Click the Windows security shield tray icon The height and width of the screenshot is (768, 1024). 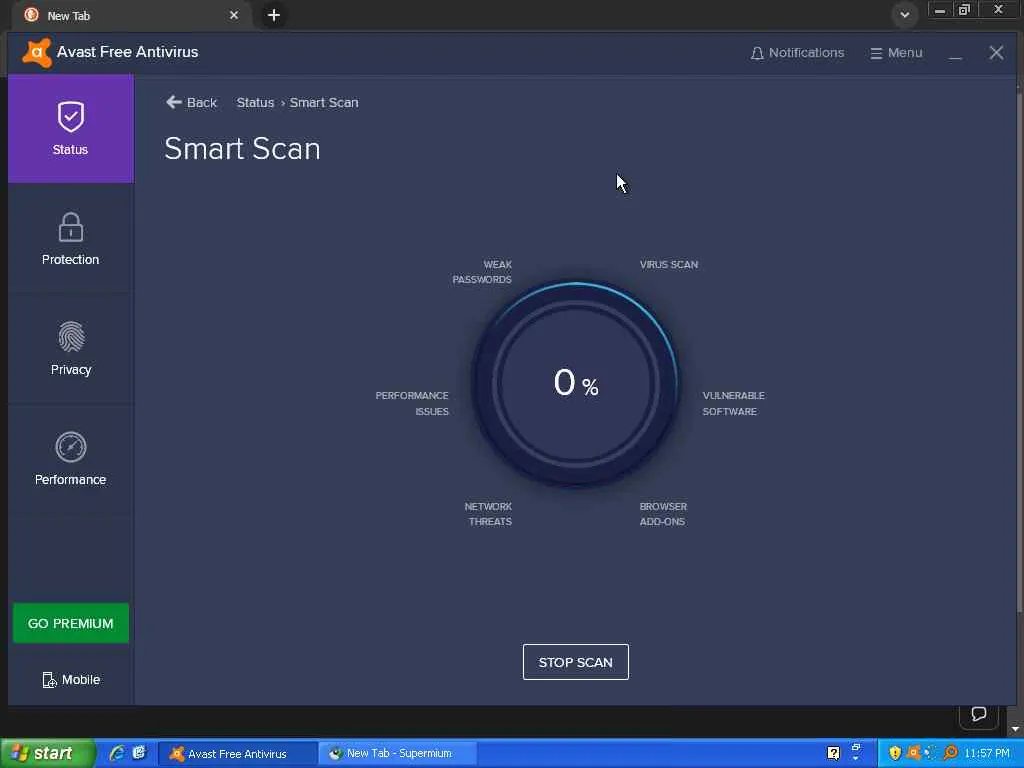(895, 754)
